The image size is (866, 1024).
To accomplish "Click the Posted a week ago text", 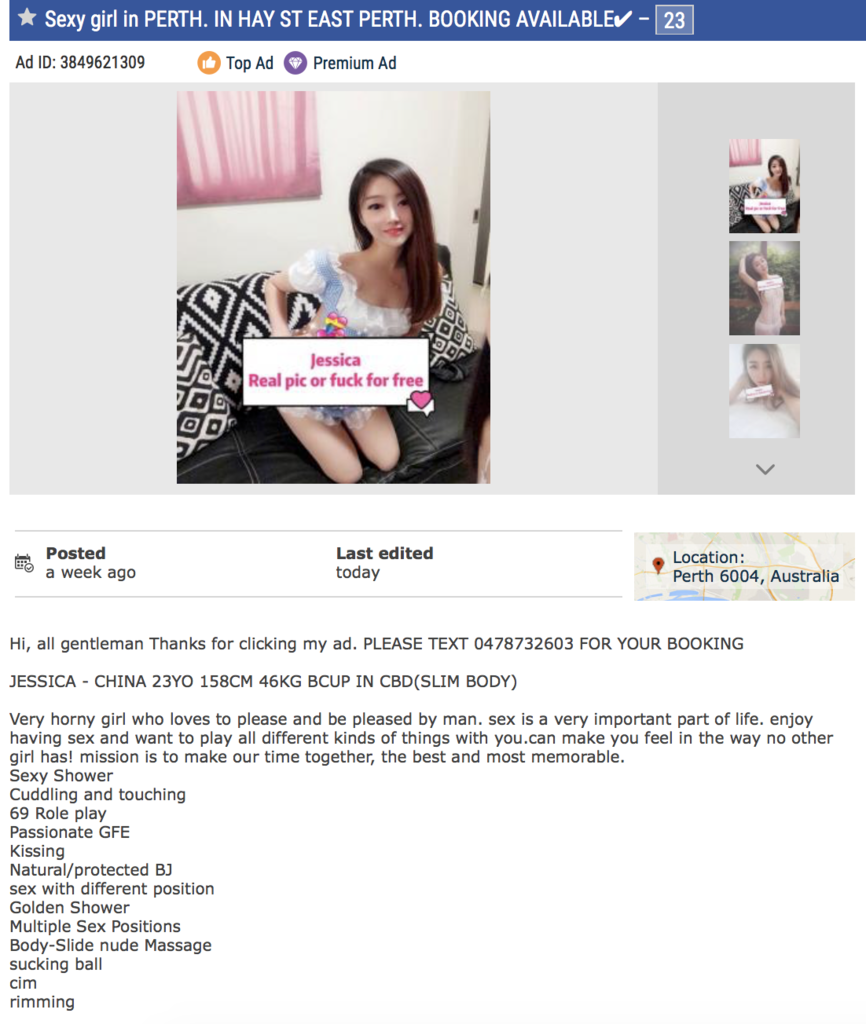I will pyautogui.click(x=91, y=562).
